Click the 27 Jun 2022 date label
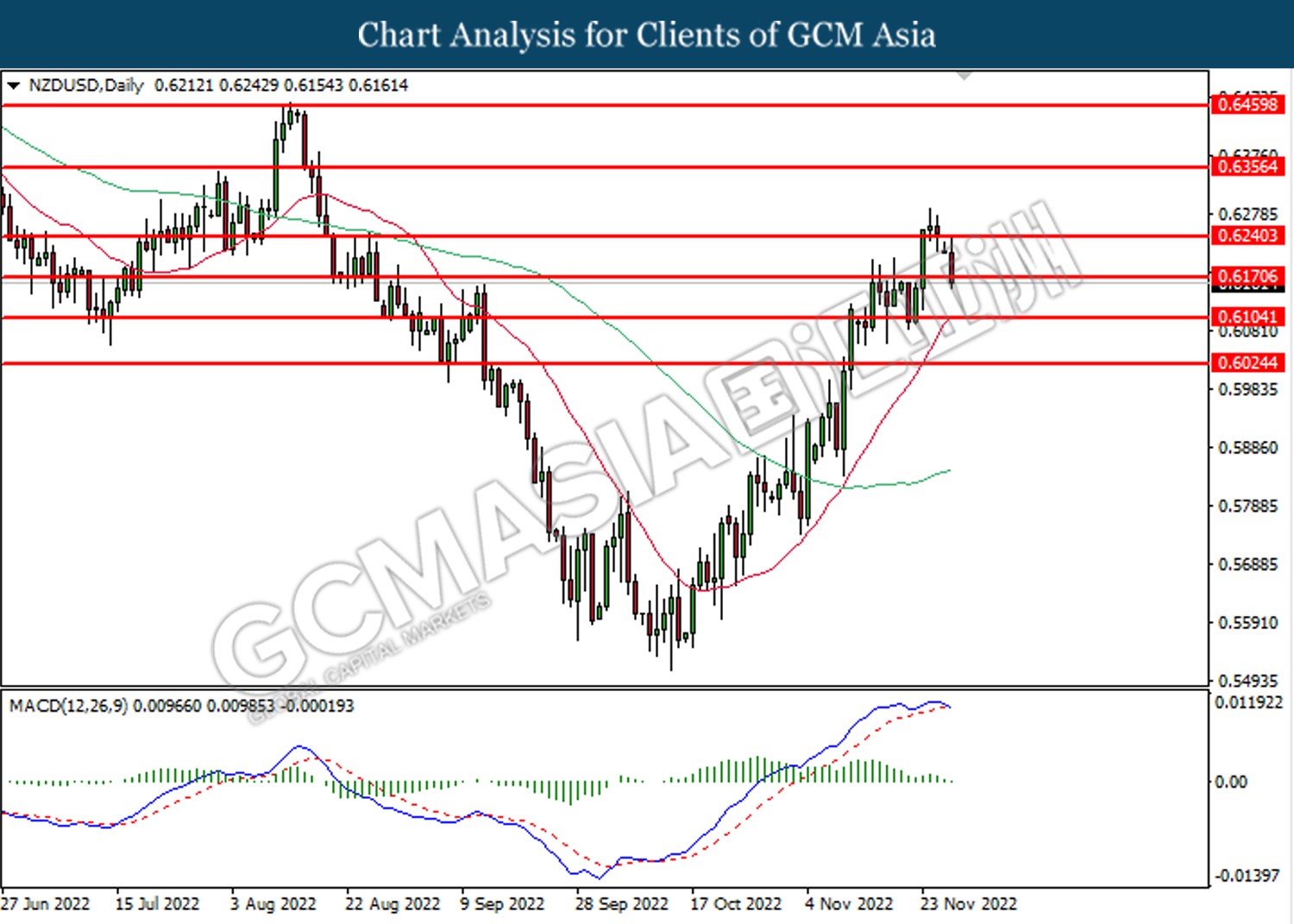 pyautogui.click(x=46, y=903)
